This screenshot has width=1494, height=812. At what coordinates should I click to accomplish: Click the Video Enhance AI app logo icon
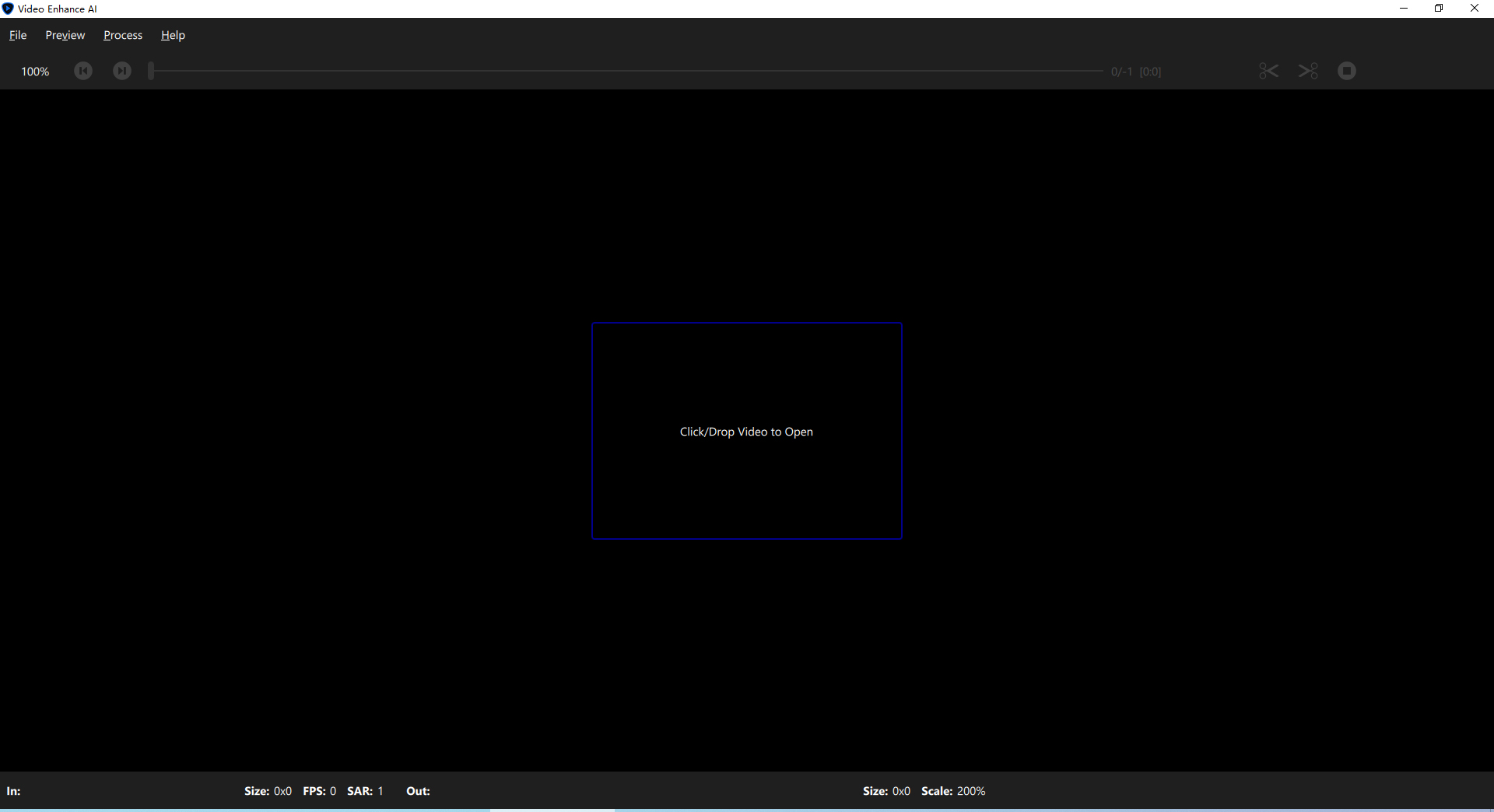pos(8,9)
